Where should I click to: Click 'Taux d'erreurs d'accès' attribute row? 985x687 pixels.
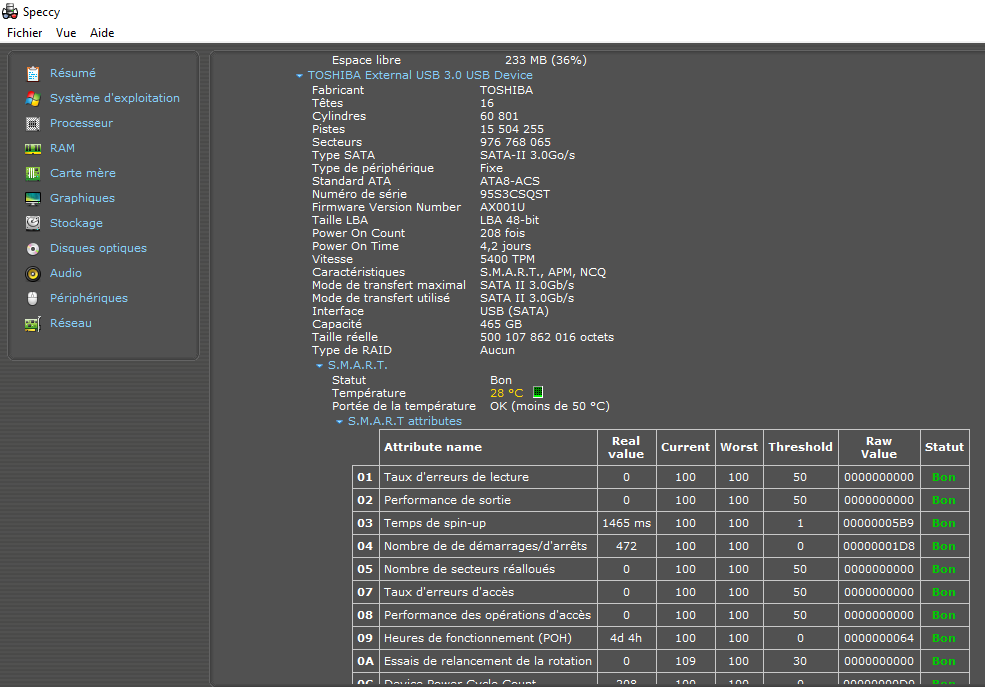[661, 592]
